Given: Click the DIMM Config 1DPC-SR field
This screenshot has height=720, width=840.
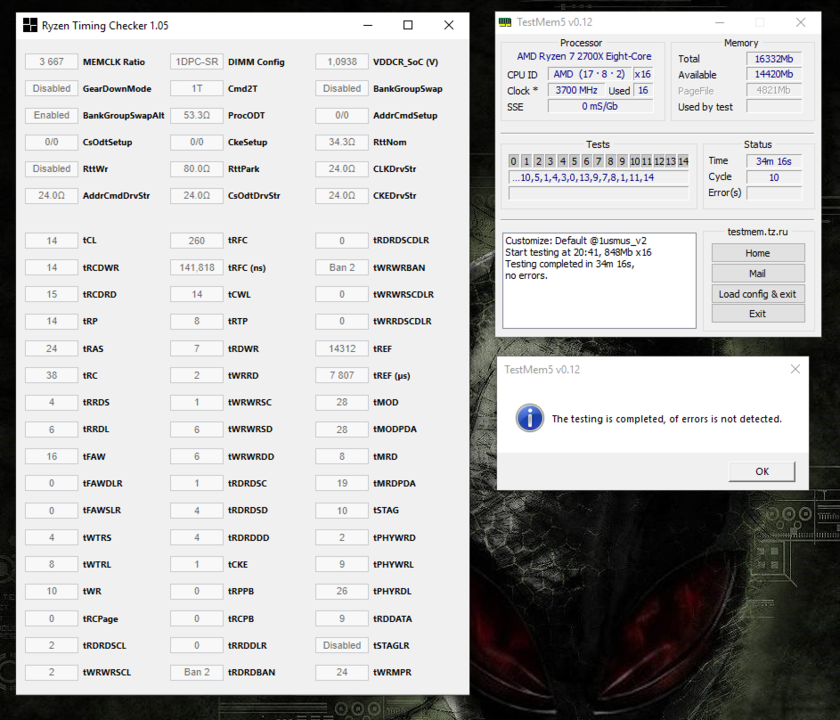Looking at the screenshot, I should 197,62.
